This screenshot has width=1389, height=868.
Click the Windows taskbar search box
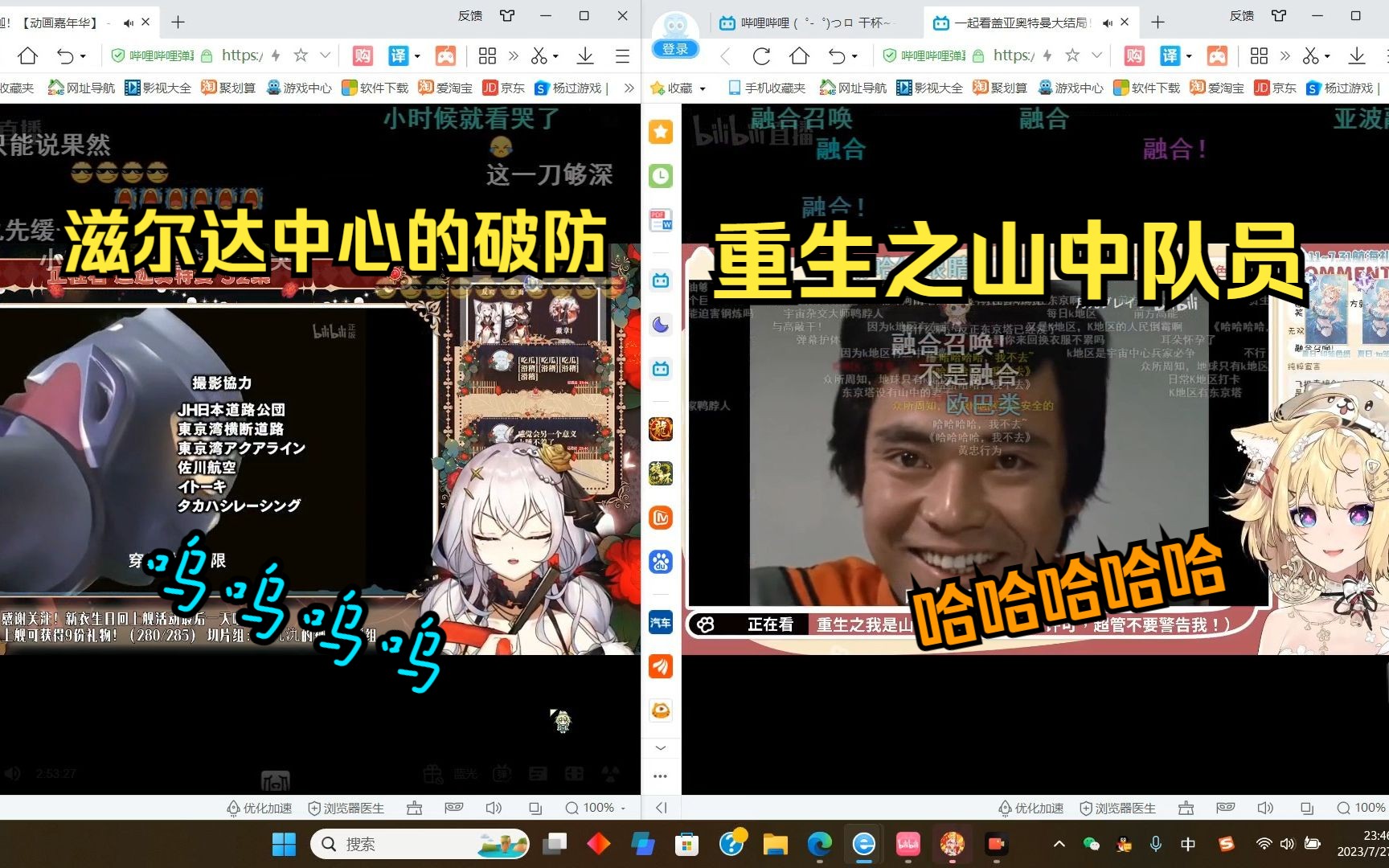click(x=420, y=844)
